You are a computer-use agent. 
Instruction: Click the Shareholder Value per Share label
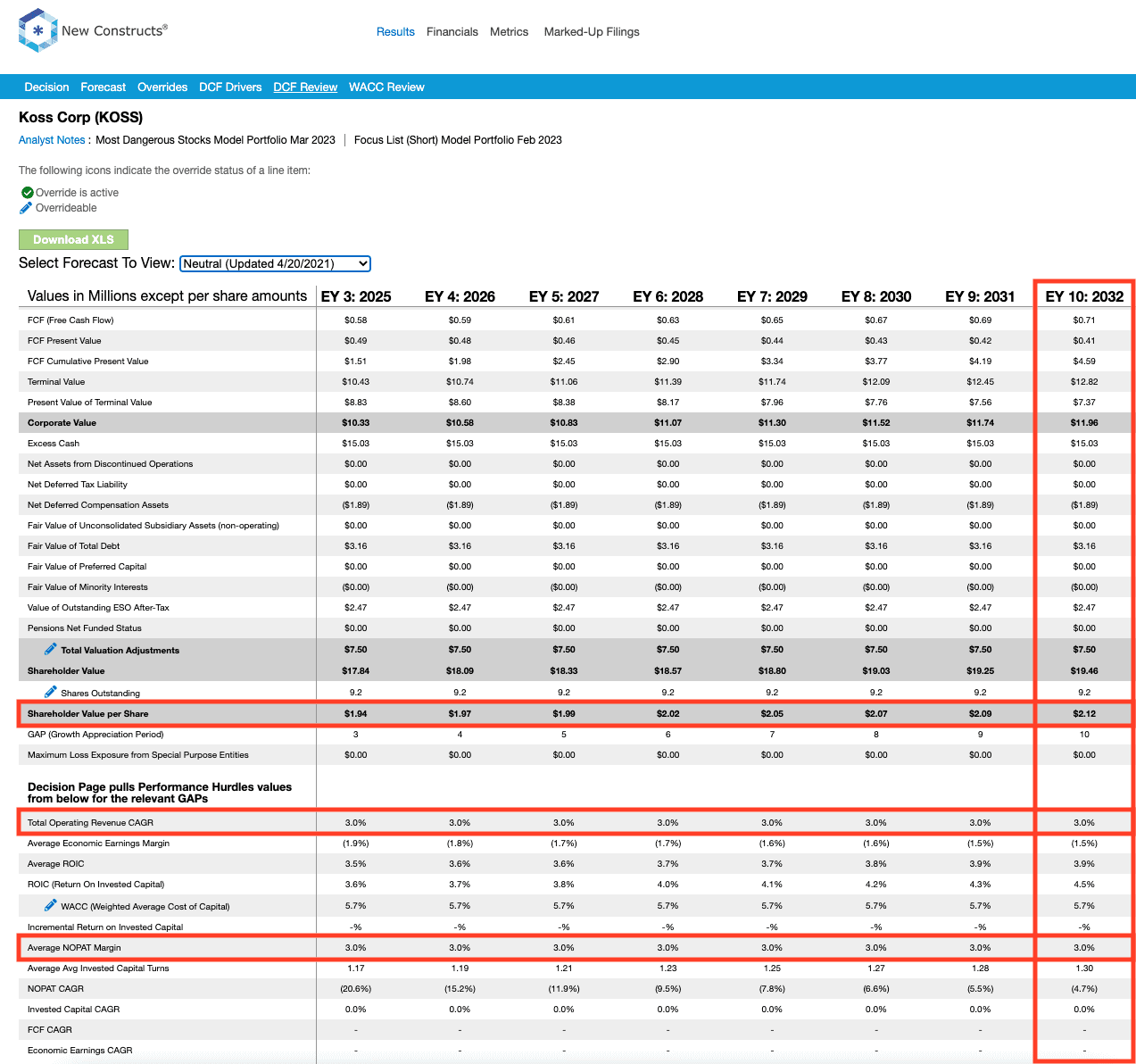click(88, 714)
